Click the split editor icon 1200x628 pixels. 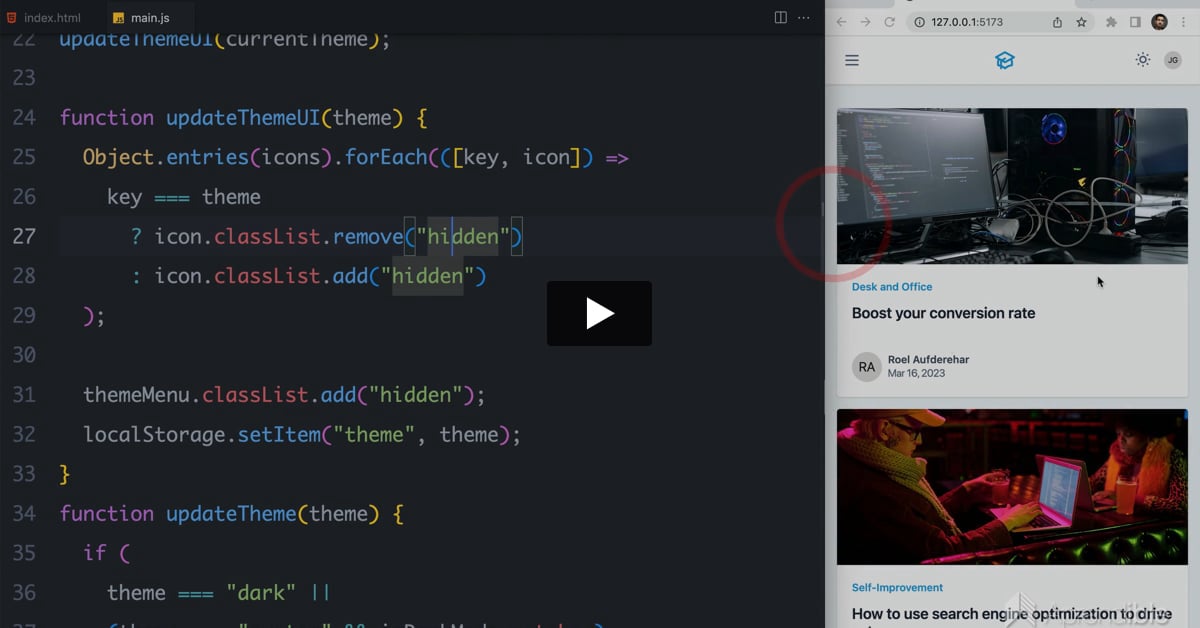[x=781, y=17]
